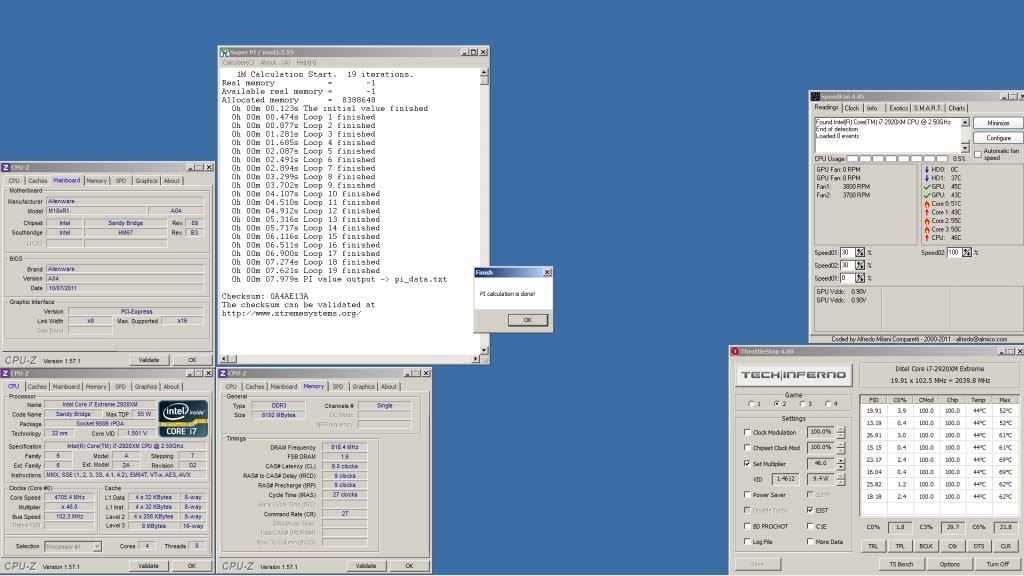
Task: Click the Chipset Clock Mod 100.0% stepper arrows
Action: 841,448
